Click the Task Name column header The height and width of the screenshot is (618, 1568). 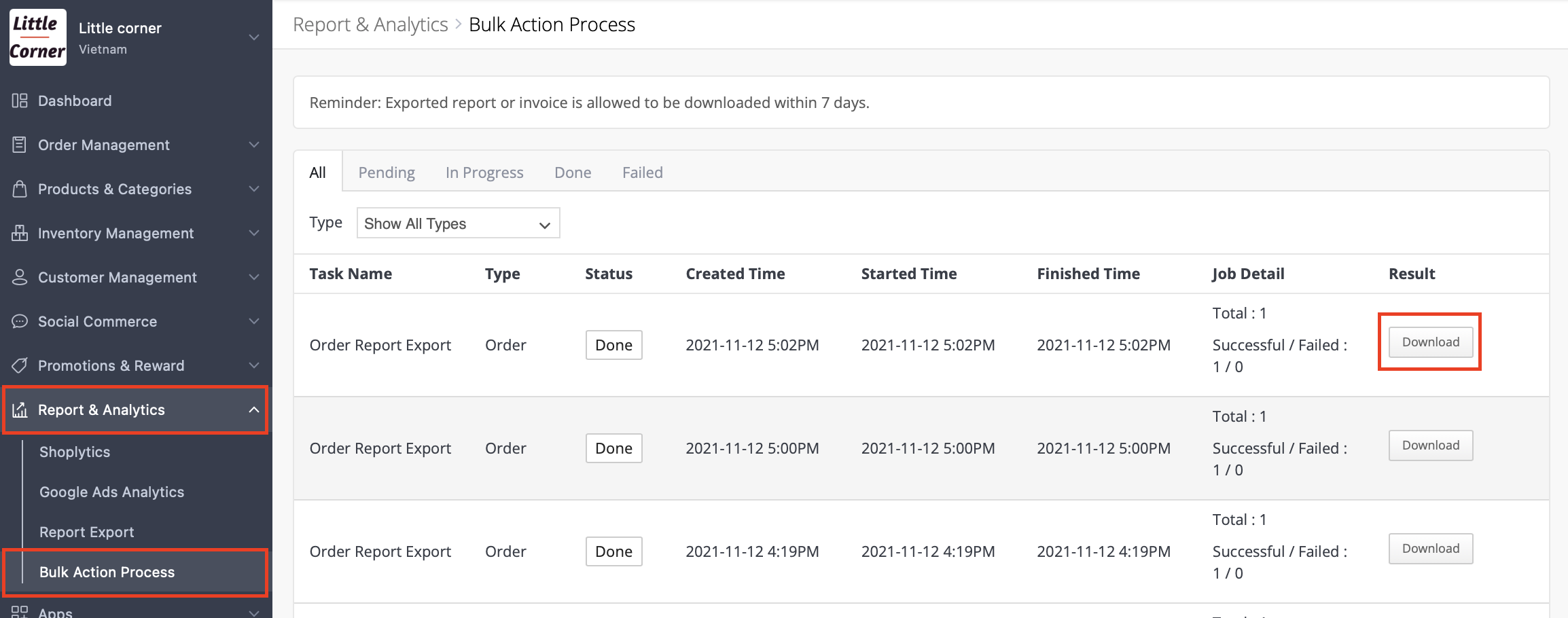pyautogui.click(x=351, y=274)
